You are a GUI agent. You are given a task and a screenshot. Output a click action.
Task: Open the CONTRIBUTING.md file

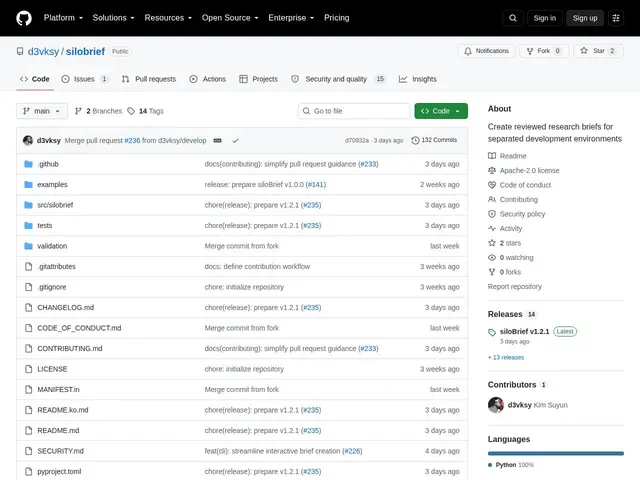click(70, 349)
